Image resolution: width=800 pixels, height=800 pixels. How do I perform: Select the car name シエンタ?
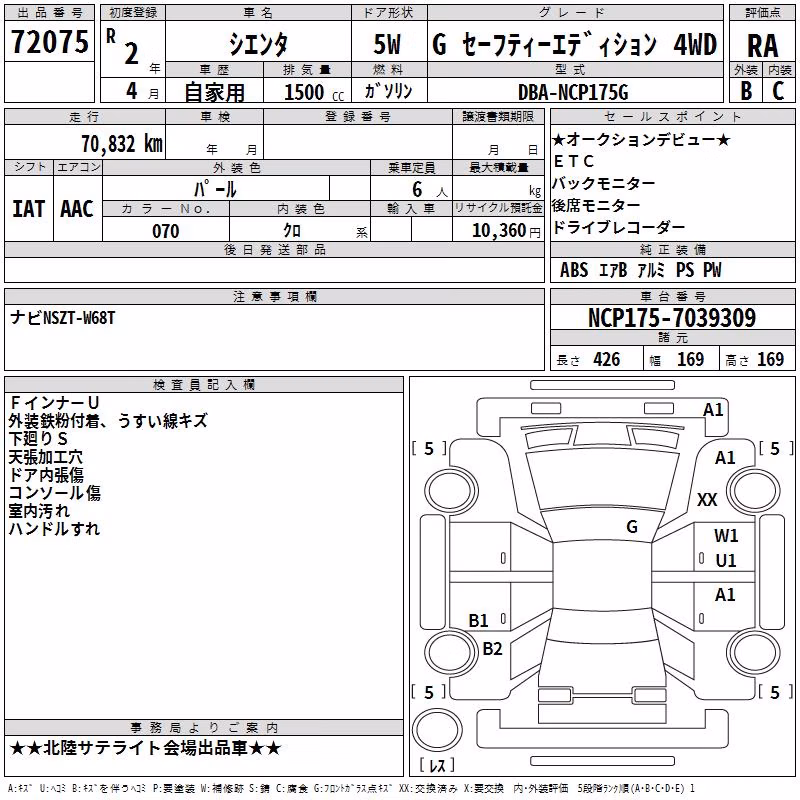click(x=258, y=44)
